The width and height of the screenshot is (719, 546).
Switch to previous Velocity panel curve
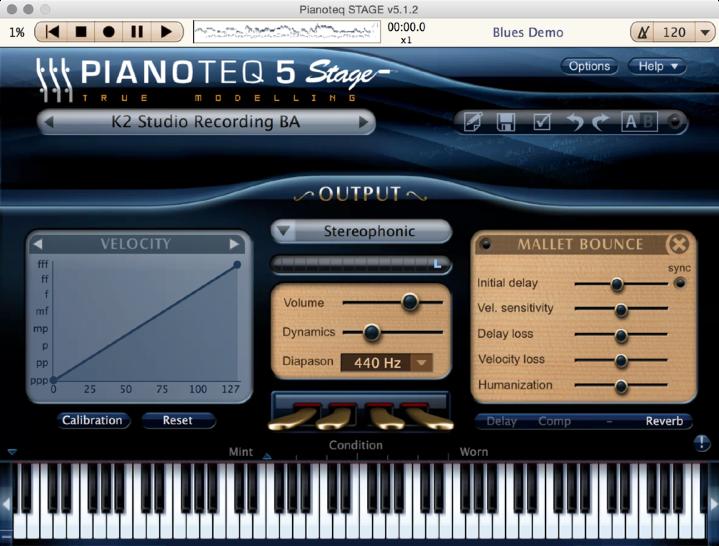(38, 244)
